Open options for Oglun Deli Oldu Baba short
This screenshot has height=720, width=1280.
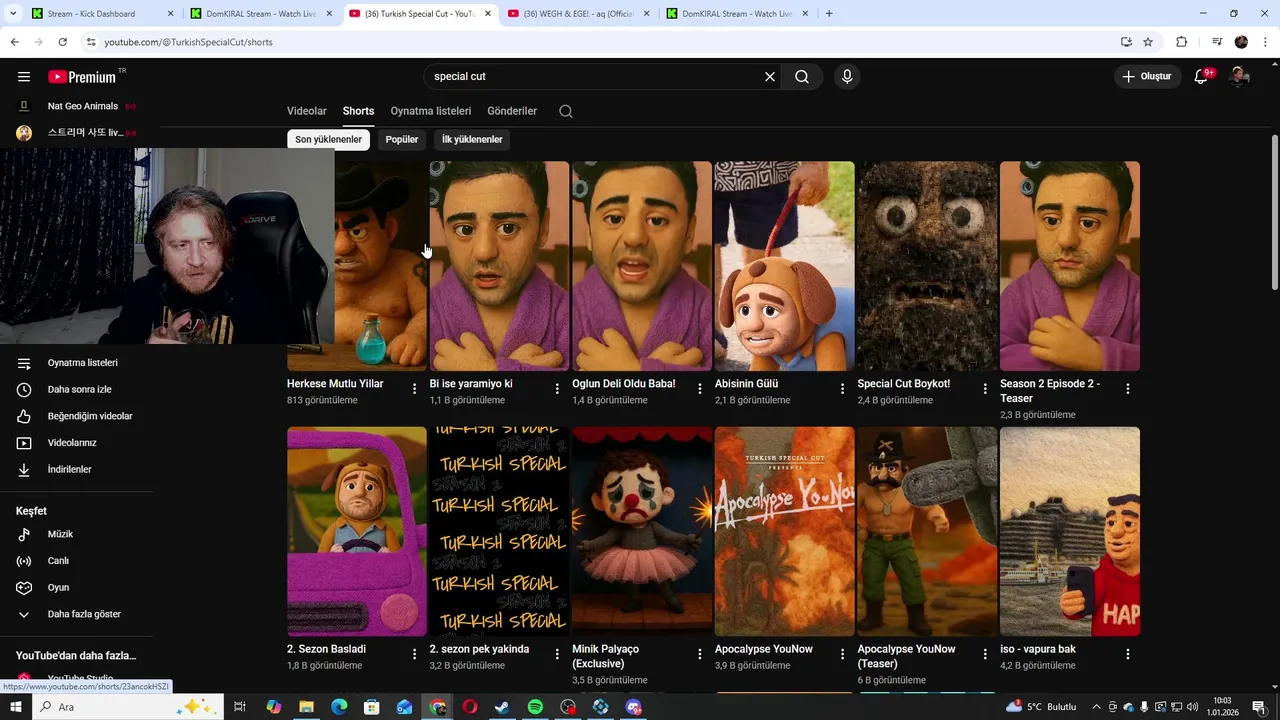click(x=700, y=389)
